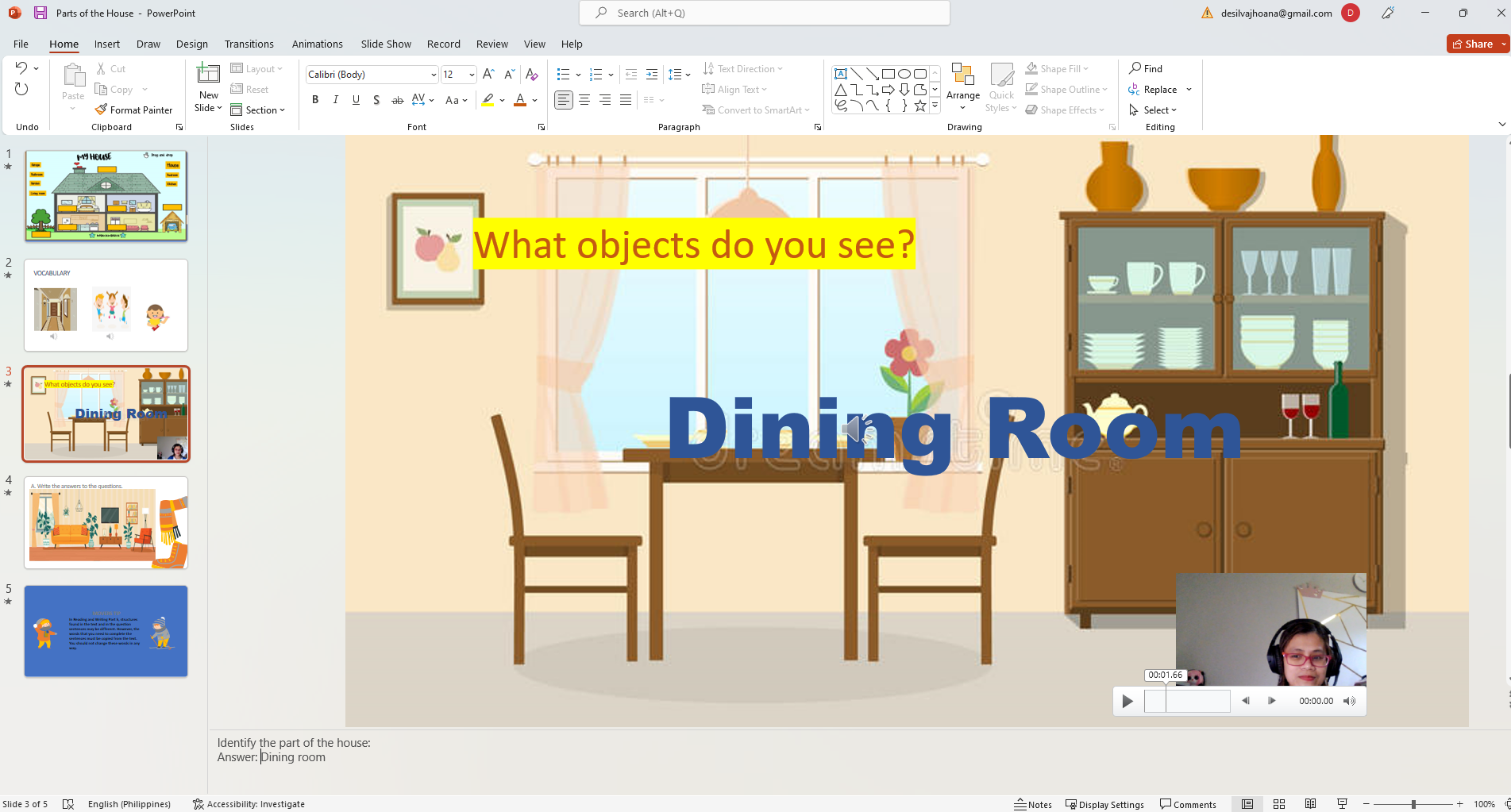Screen dimensions: 1511x812
Task: Step video back with the rewind icon
Action: pos(1246,701)
